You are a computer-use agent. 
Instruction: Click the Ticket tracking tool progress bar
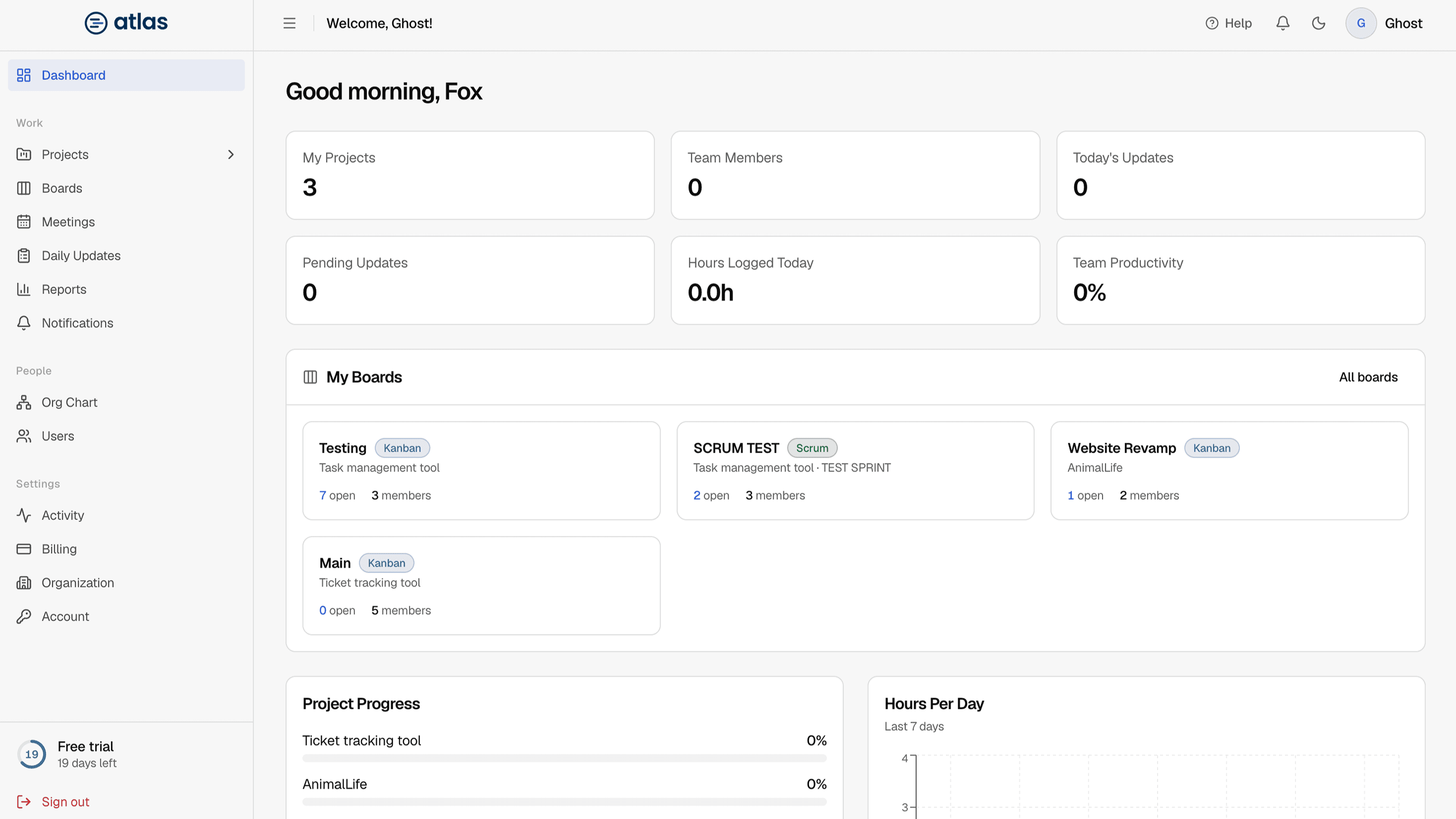[x=564, y=758]
